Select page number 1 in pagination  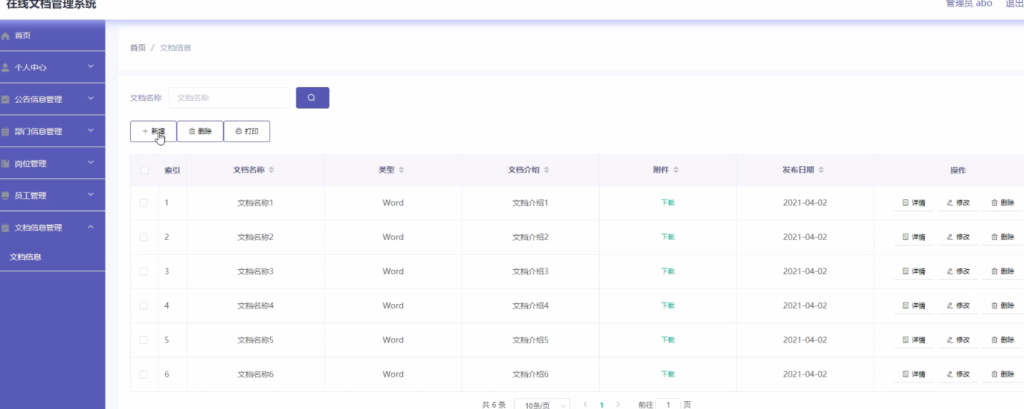pyautogui.click(x=601, y=405)
